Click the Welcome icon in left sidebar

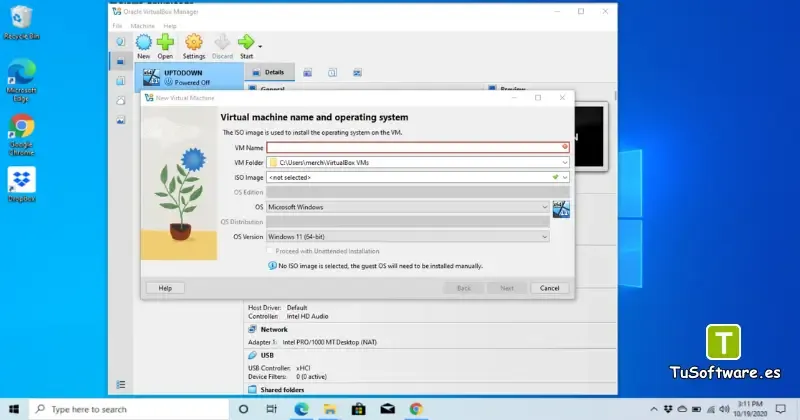[x=120, y=42]
